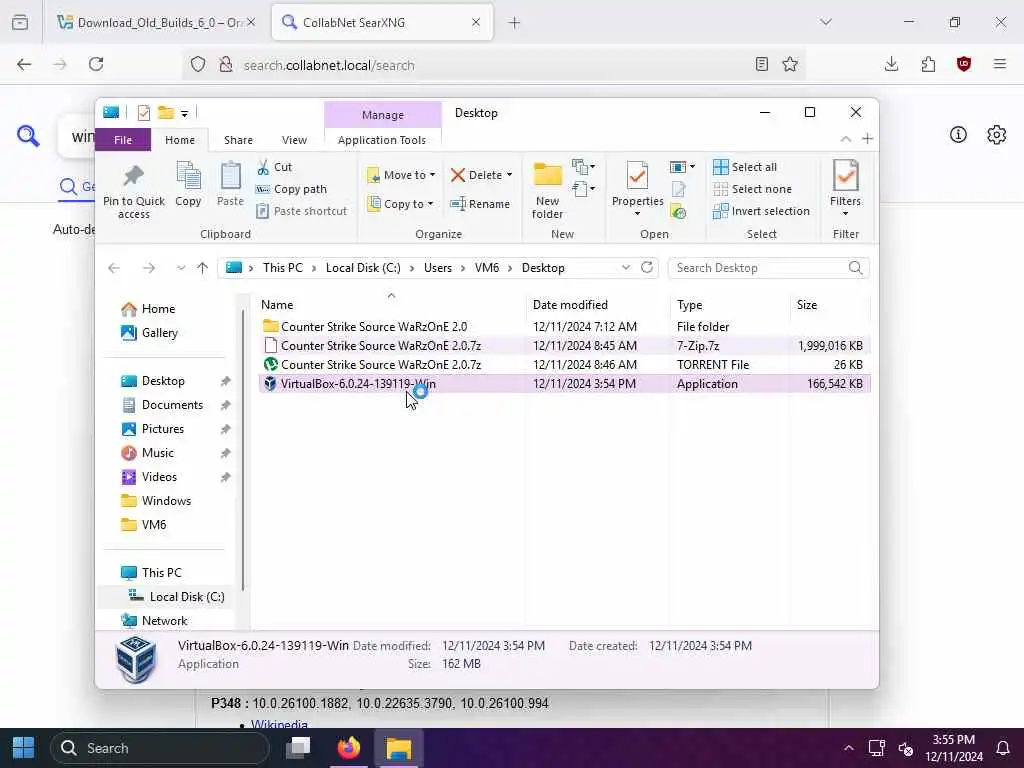Create a New folder
Viewport: 1024px width, 768px height.
(x=547, y=190)
